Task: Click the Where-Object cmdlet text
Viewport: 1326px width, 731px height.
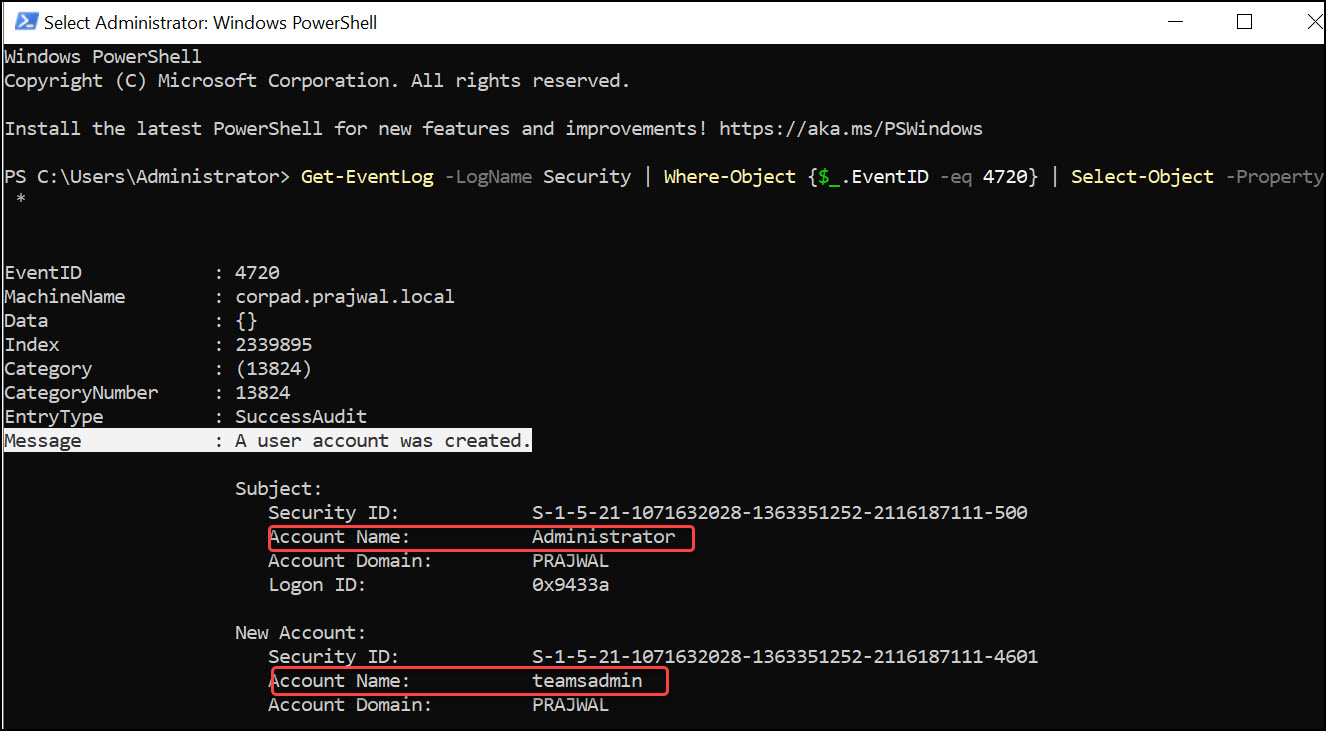Action: [x=729, y=177]
